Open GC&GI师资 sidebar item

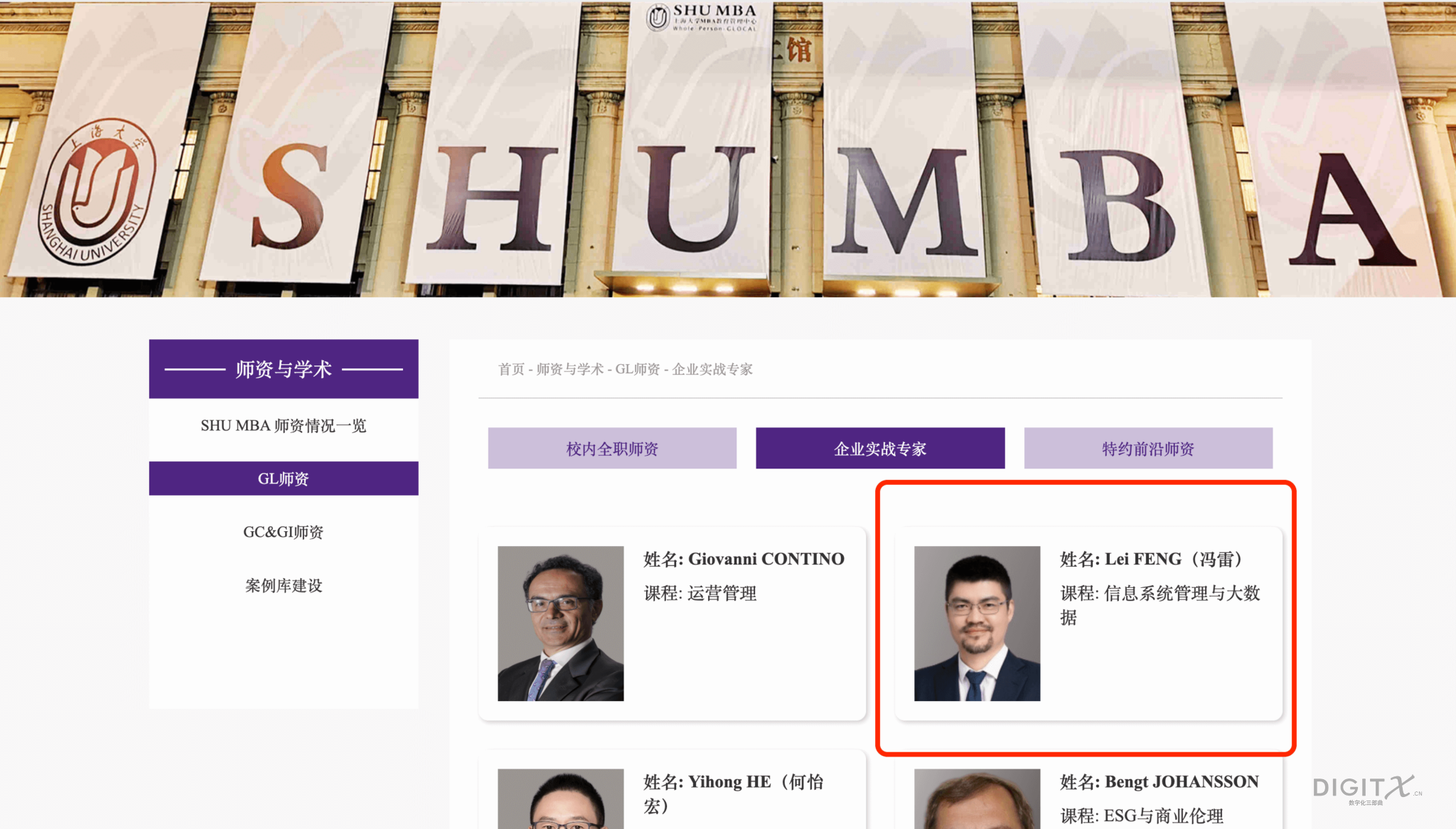point(283,532)
